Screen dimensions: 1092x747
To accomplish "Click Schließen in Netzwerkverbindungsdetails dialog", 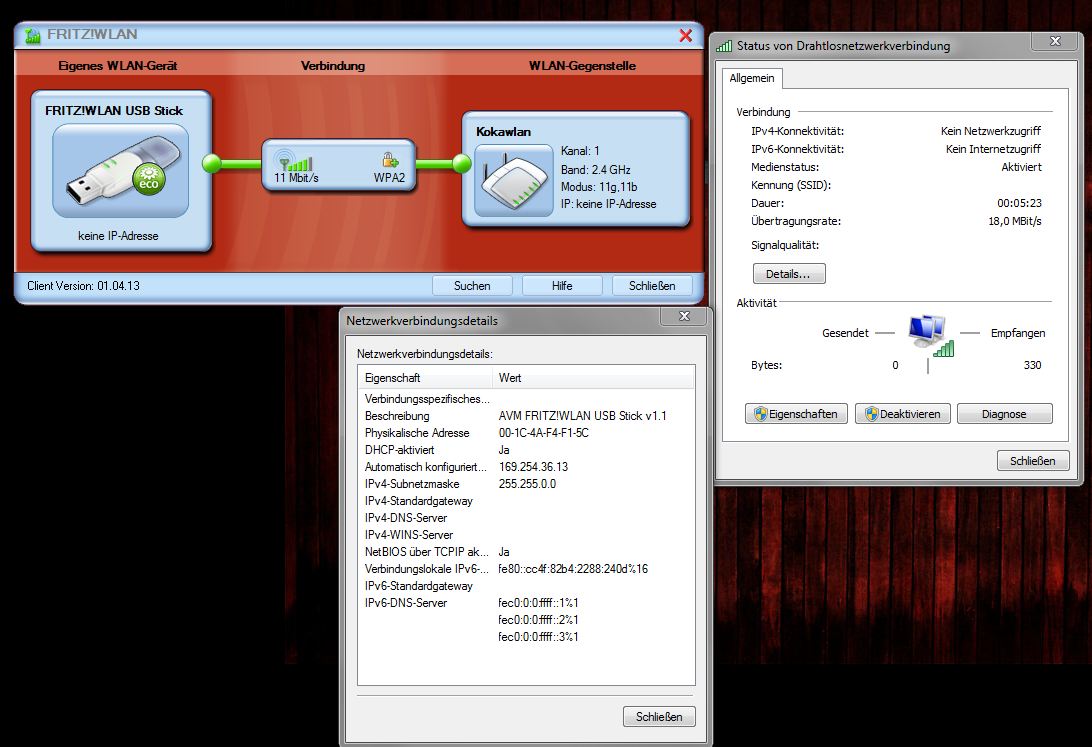I will coord(659,716).
